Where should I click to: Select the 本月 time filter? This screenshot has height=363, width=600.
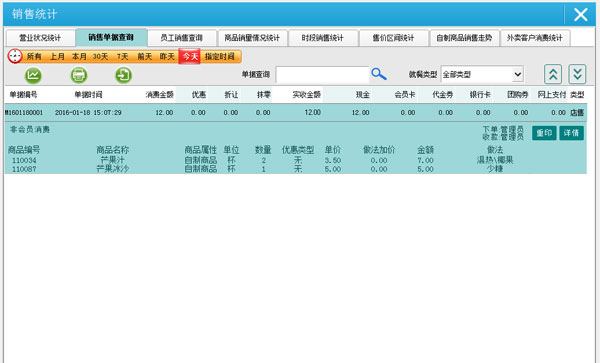(79, 57)
